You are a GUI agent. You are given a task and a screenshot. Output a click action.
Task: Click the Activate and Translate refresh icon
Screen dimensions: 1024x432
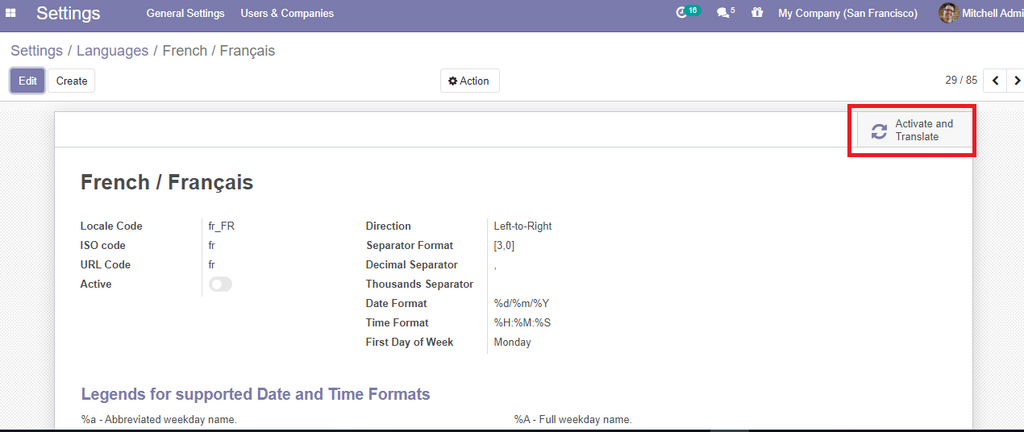pos(879,131)
